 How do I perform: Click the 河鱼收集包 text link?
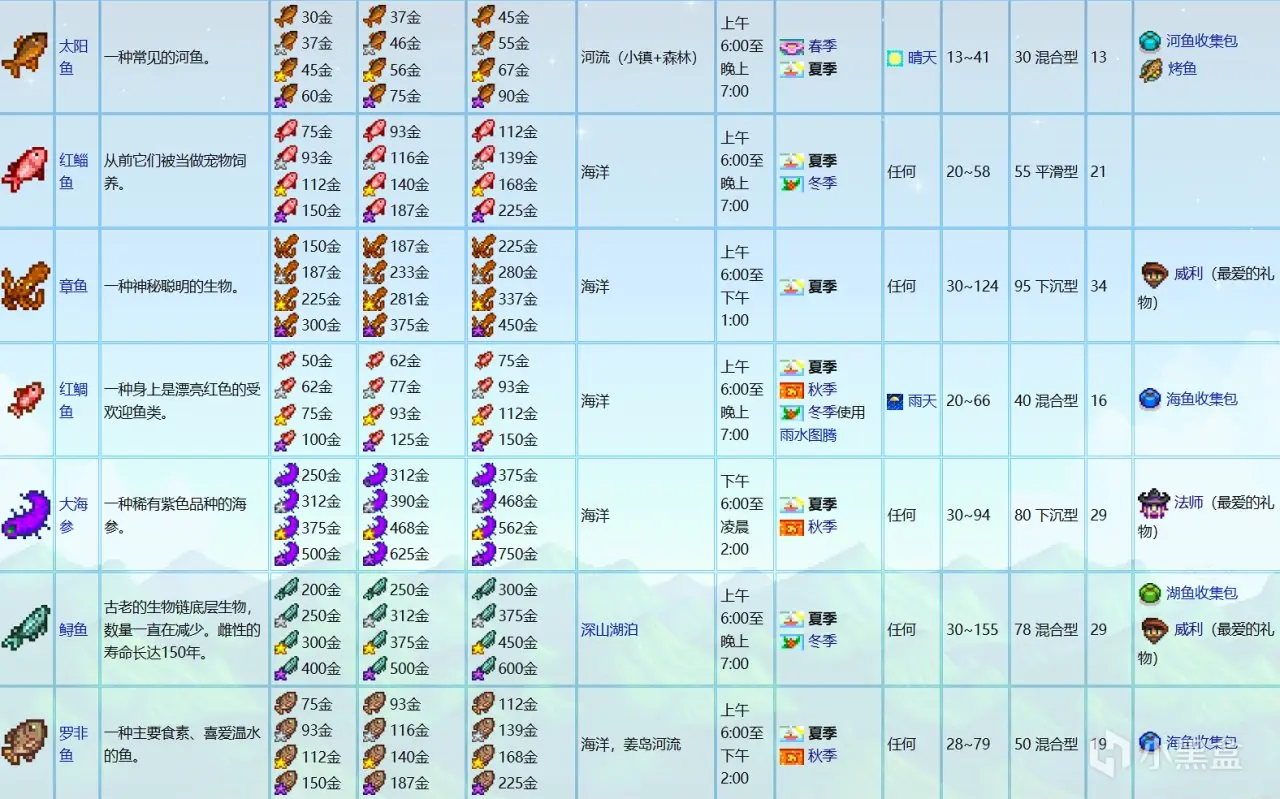click(x=1202, y=41)
